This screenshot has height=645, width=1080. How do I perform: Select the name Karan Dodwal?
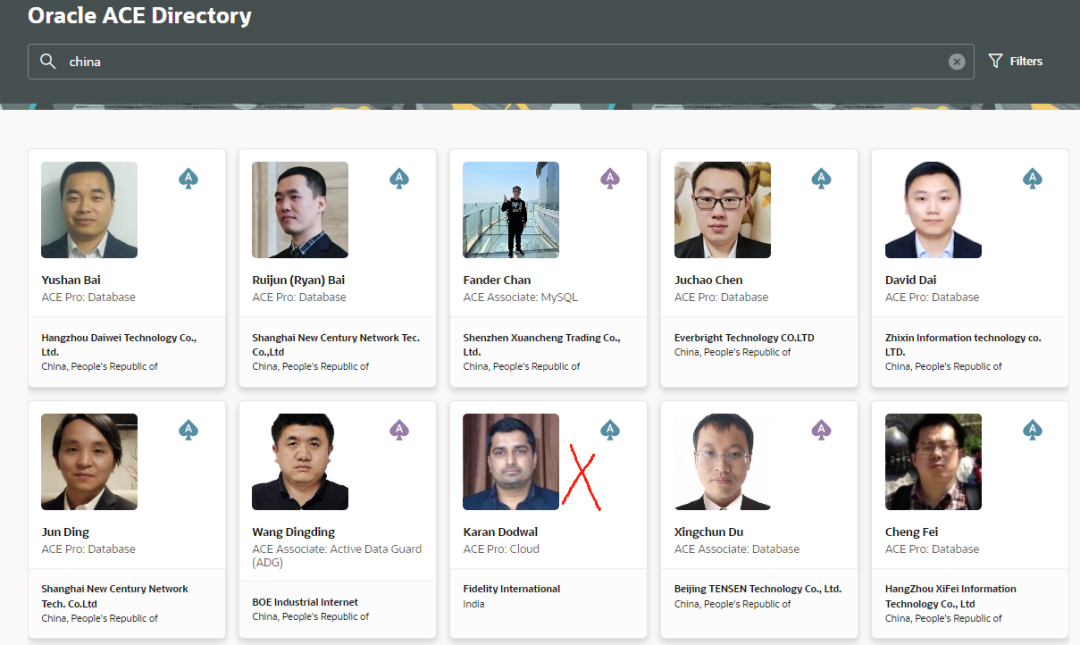[x=500, y=532]
